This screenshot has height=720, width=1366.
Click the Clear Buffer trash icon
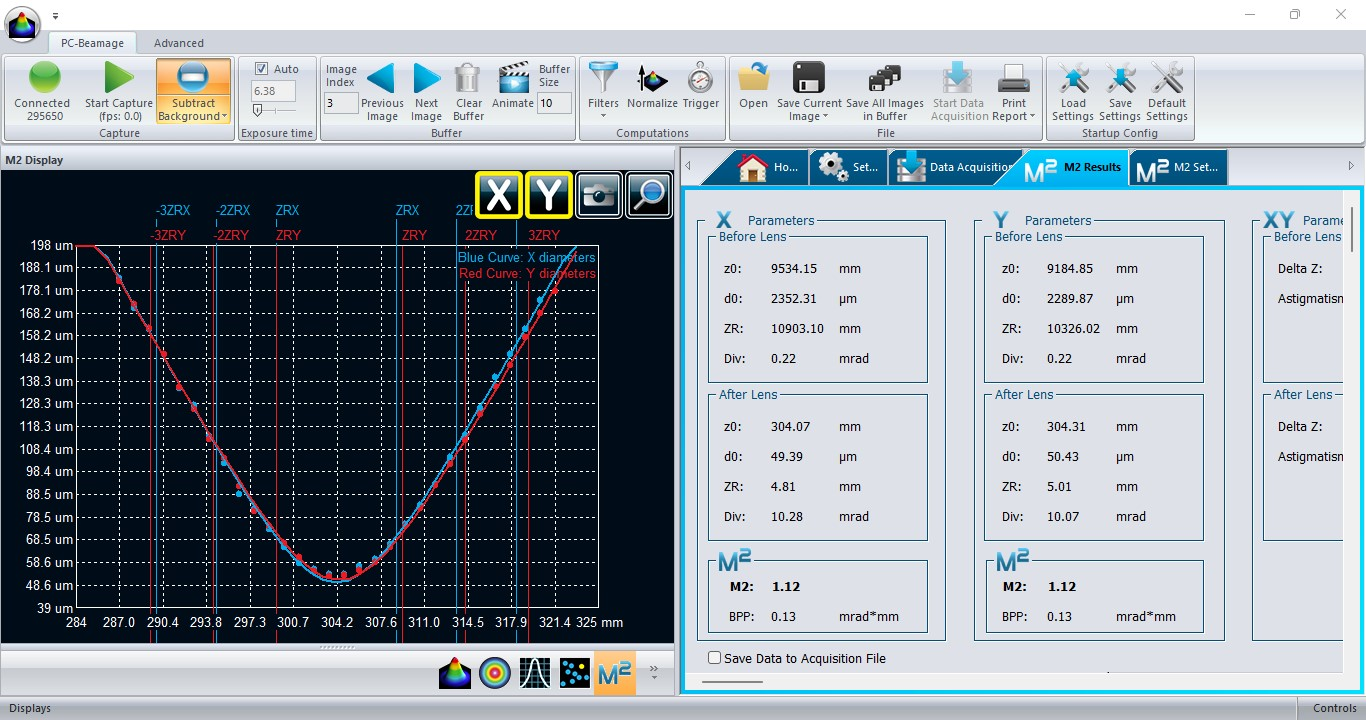coord(468,78)
